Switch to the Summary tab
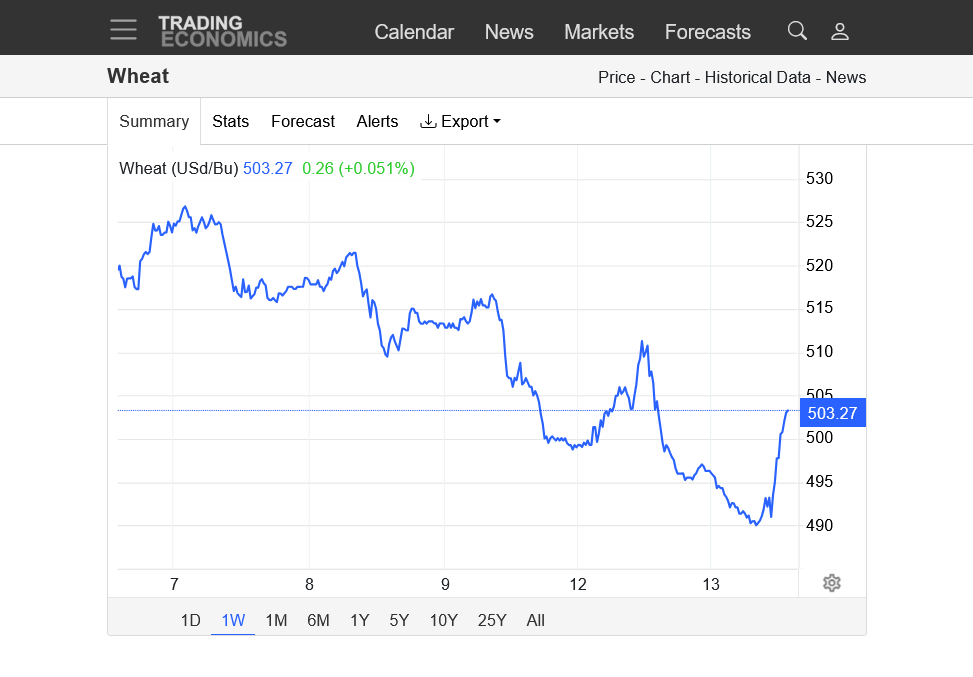 point(154,121)
